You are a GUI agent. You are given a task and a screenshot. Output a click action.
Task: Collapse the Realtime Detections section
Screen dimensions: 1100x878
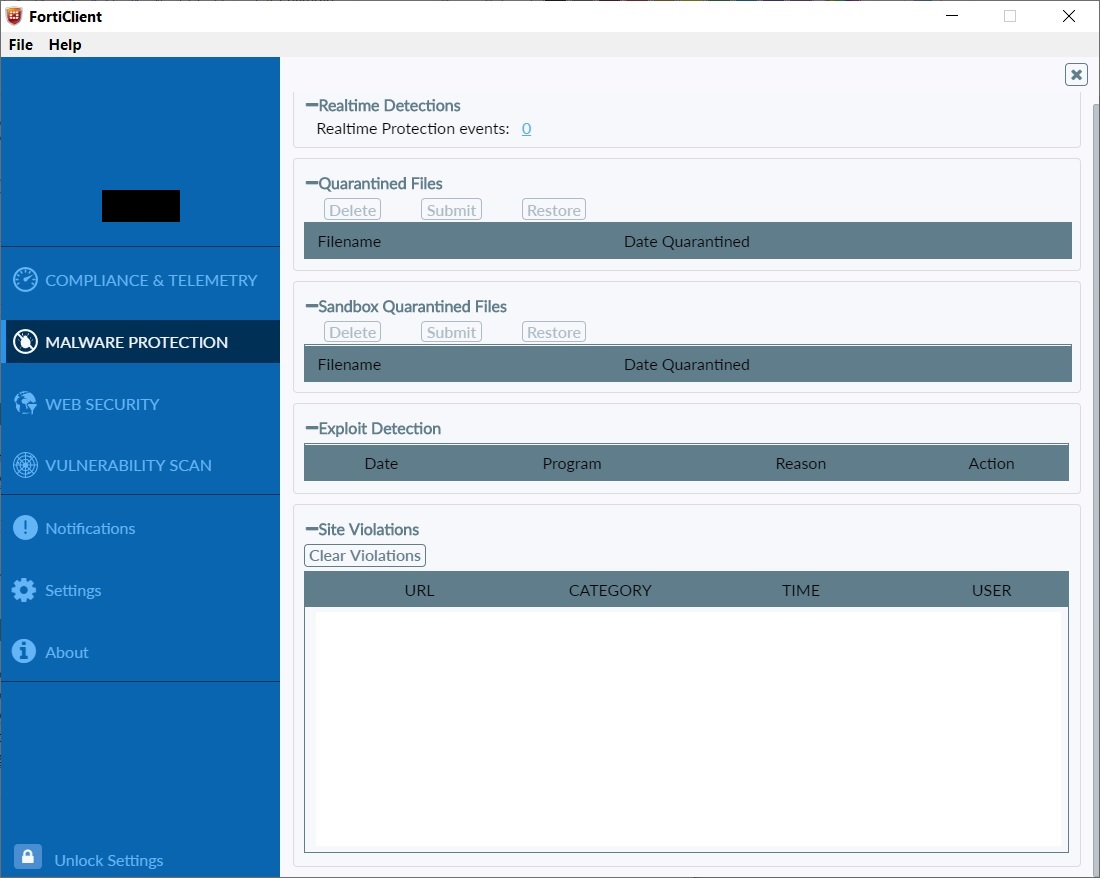311,105
